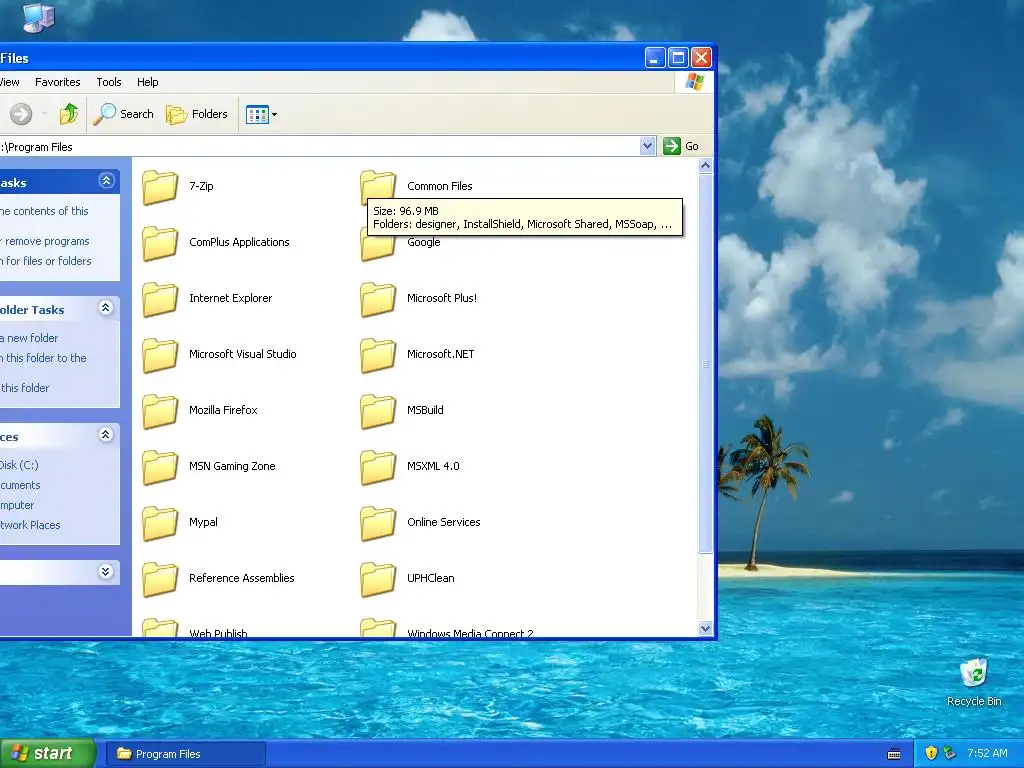Open the My Computer desktop icon
Image resolution: width=1024 pixels, height=768 pixels.
39,16
